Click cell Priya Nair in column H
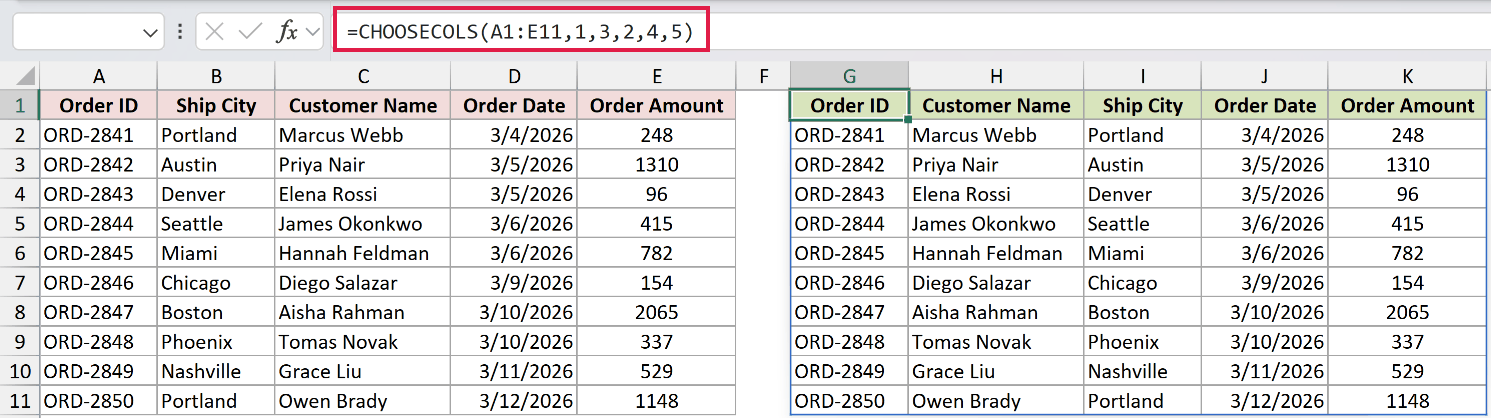Screen dimensions: 1491x418 996,164
